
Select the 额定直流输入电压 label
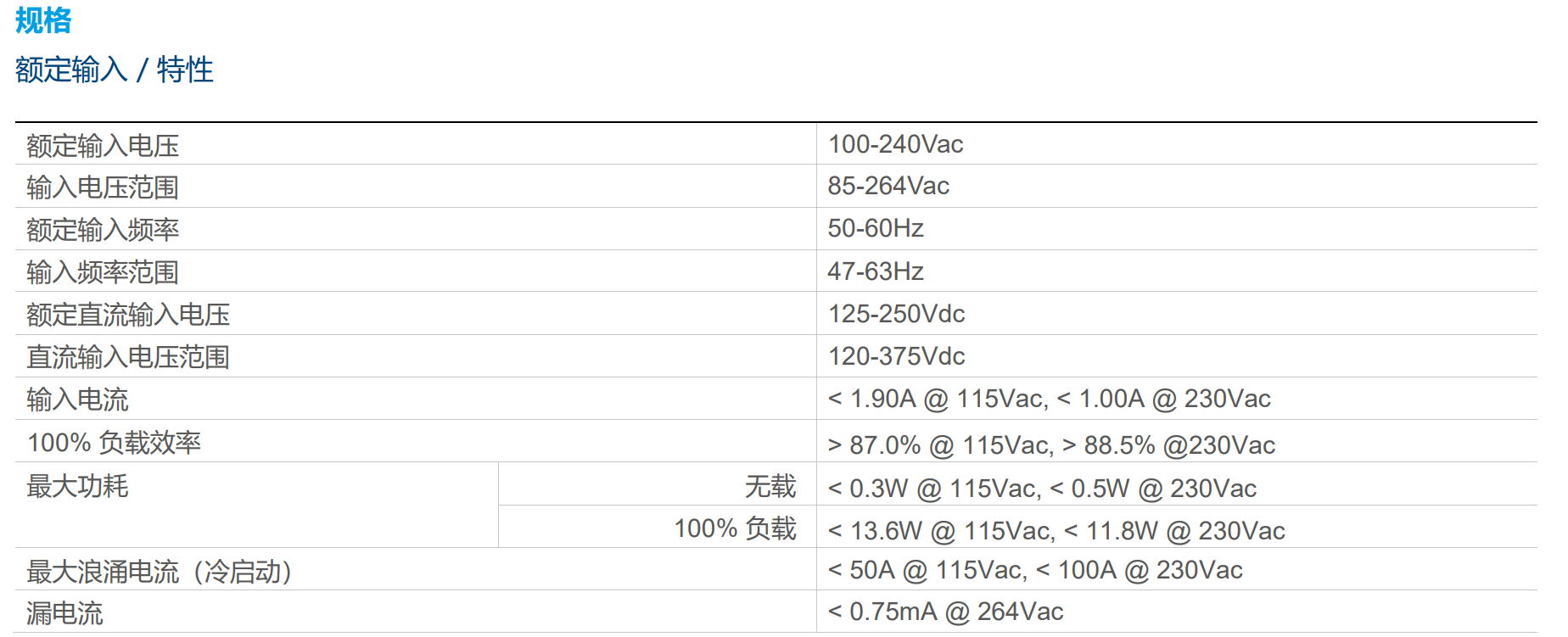(128, 315)
